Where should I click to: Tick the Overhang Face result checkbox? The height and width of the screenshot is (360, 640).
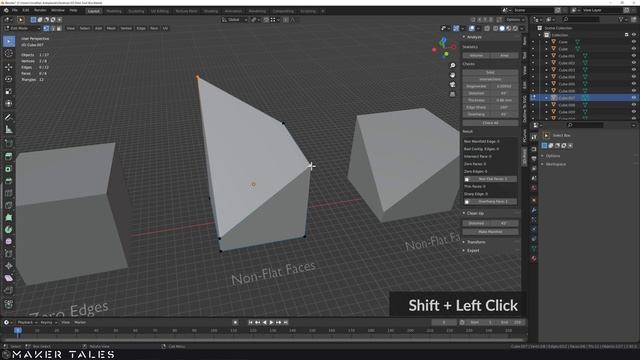(467, 202)
